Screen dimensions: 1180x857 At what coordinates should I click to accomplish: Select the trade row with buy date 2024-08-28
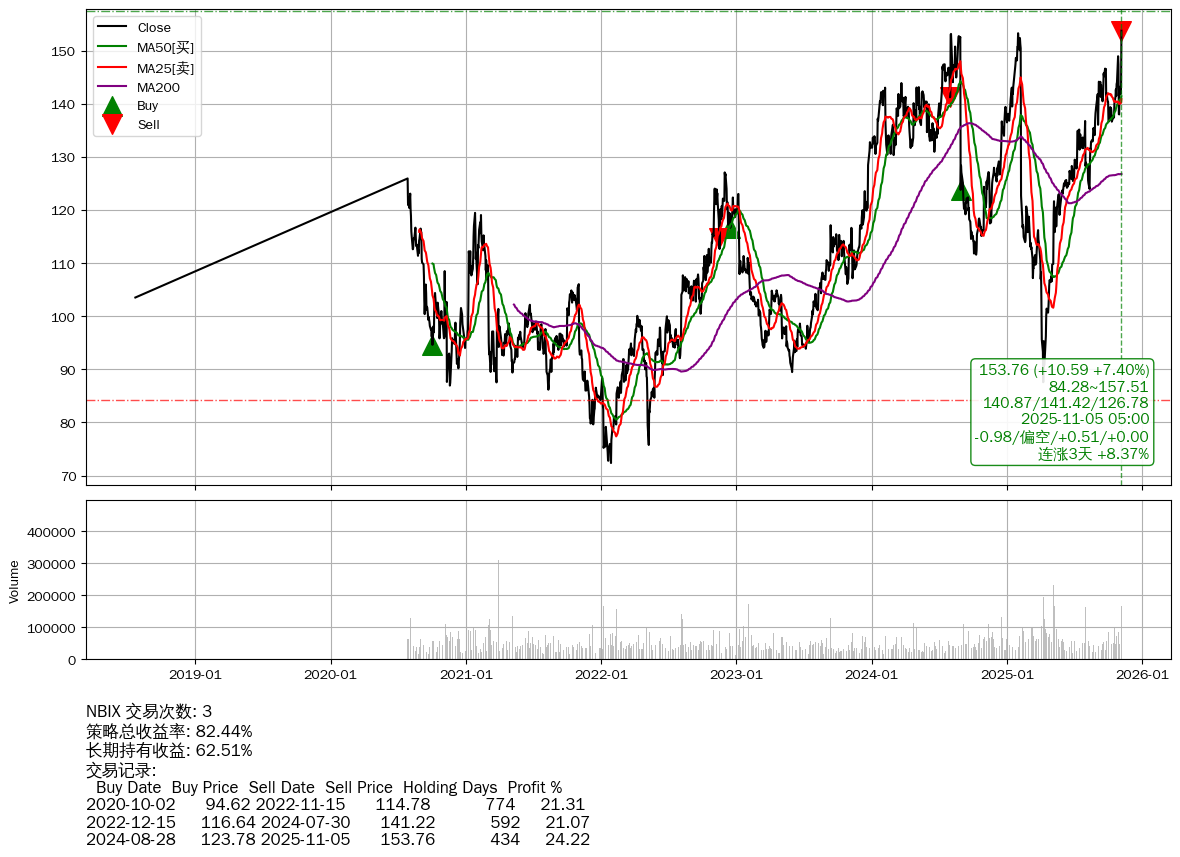click(x=338, y=839)
